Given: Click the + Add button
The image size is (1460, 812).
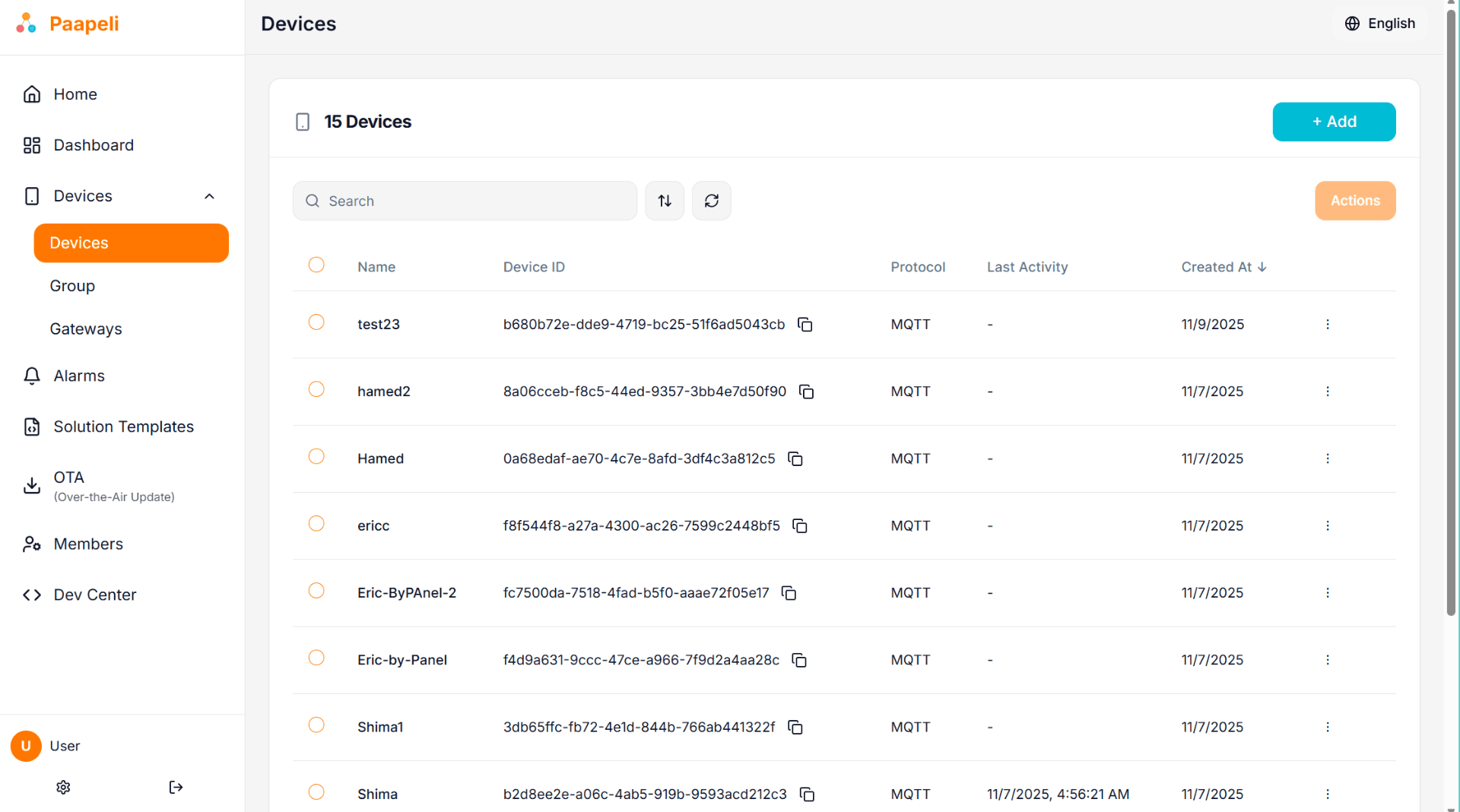Looking at the screenshot, I should pos(1334,122).
